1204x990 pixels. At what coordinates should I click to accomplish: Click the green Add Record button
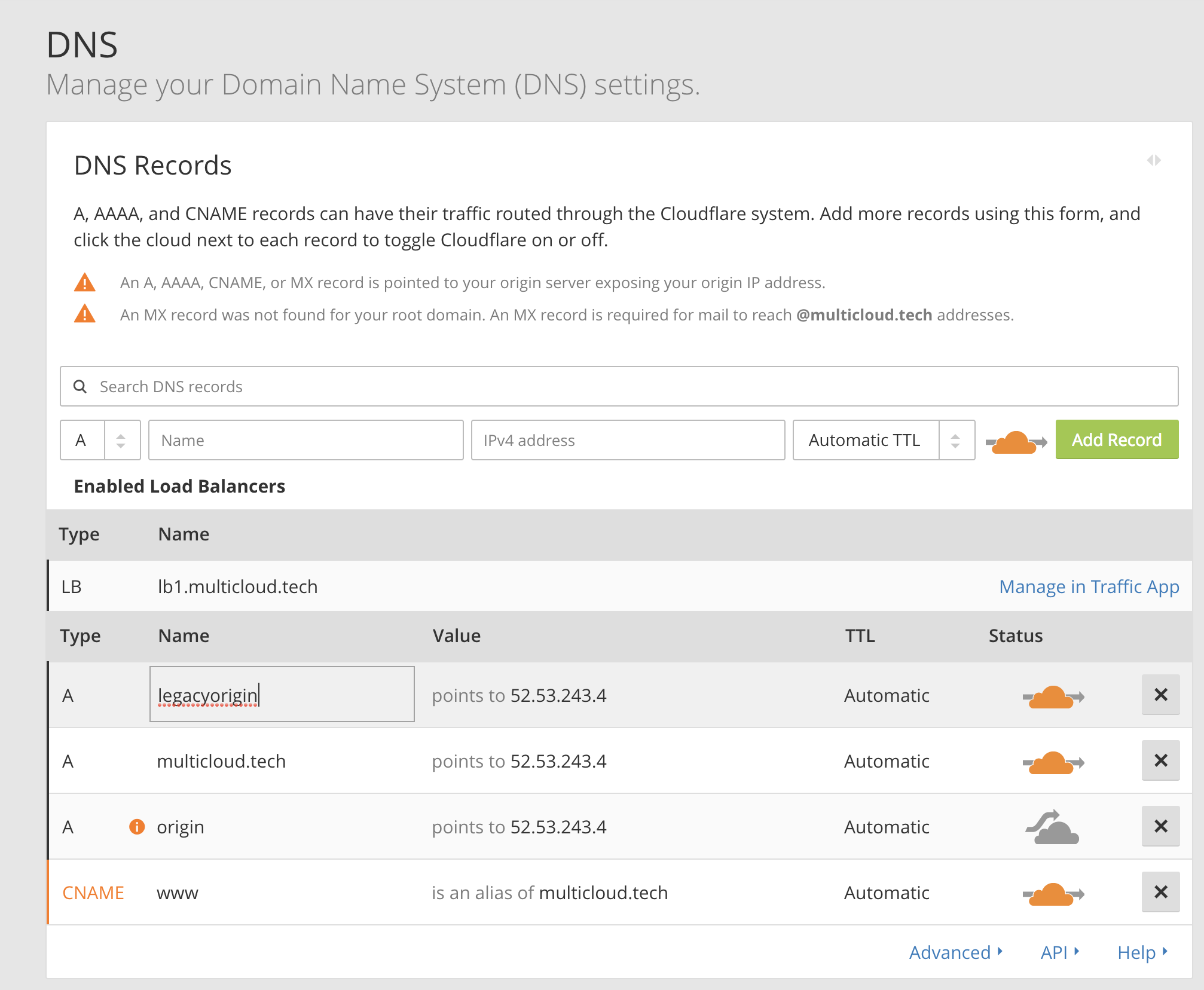pos(1116,440)
